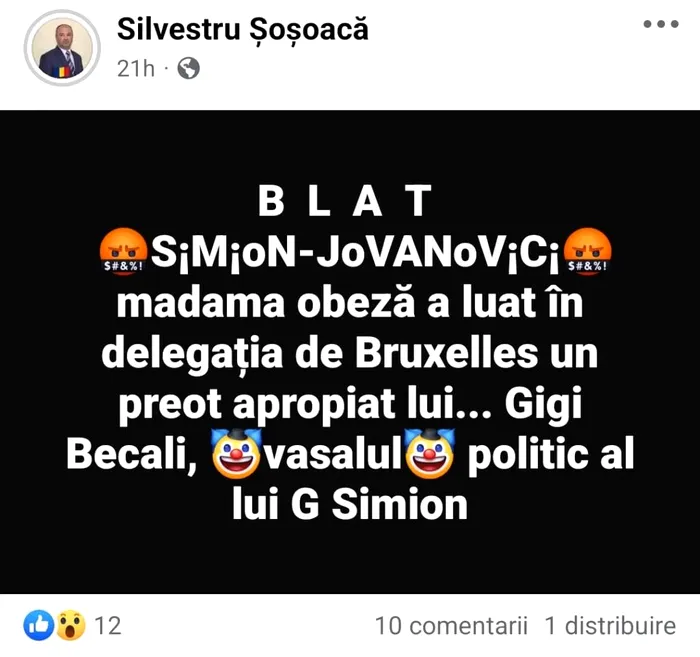Click the Gigi text in the post
The width and height of the screenshot is (700, 657).
[543, 405]
